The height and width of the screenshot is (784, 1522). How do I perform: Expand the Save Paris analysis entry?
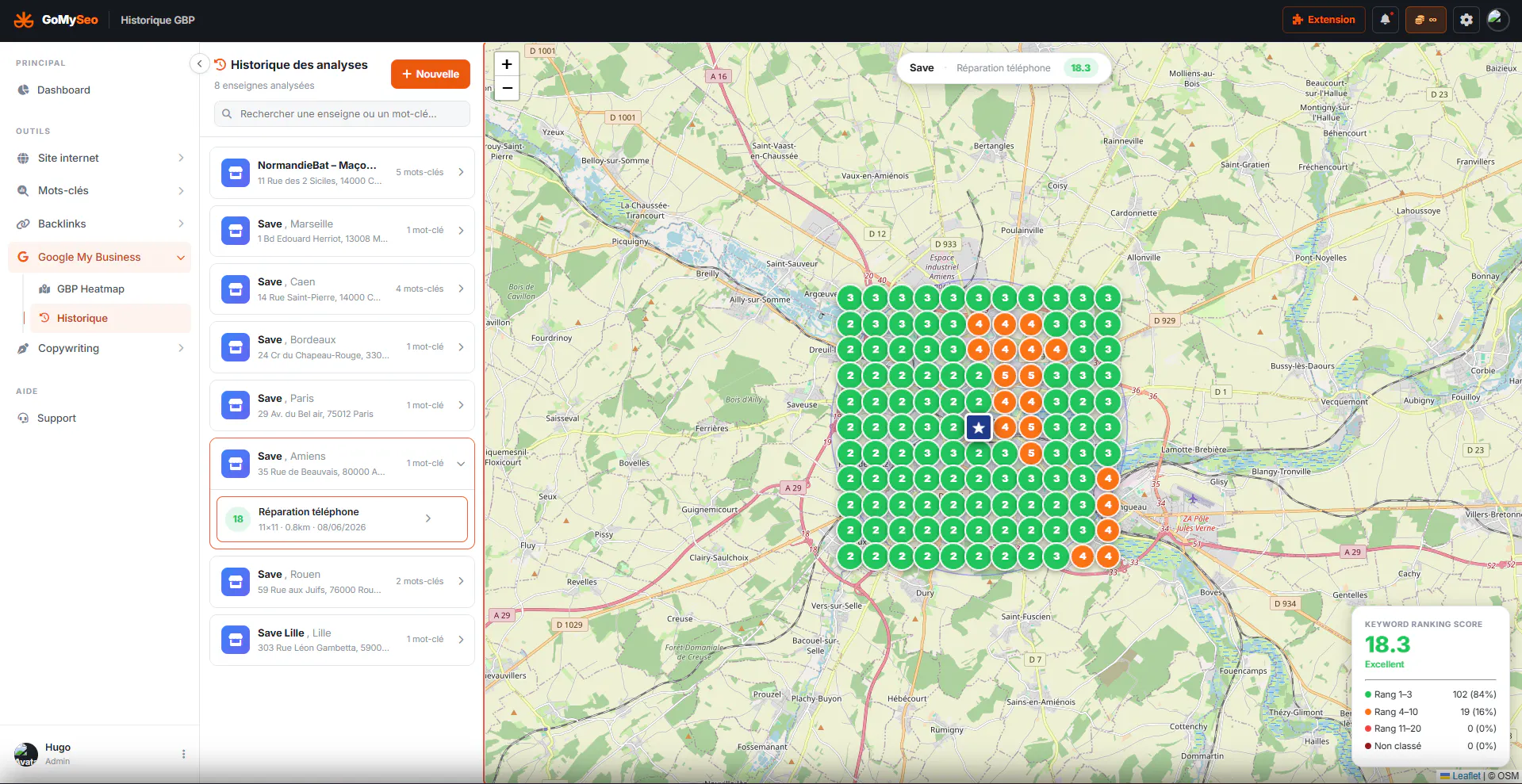pos(461,406)
